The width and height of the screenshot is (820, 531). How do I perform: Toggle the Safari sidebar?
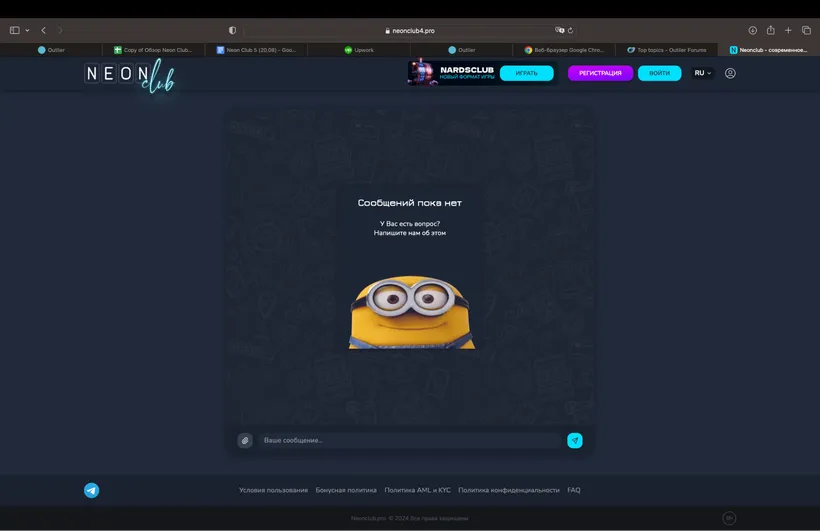tap(14, 30)
